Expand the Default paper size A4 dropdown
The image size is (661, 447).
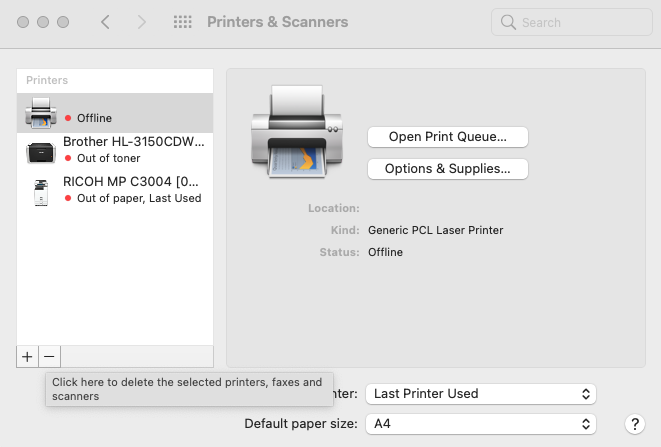(480, 424)
